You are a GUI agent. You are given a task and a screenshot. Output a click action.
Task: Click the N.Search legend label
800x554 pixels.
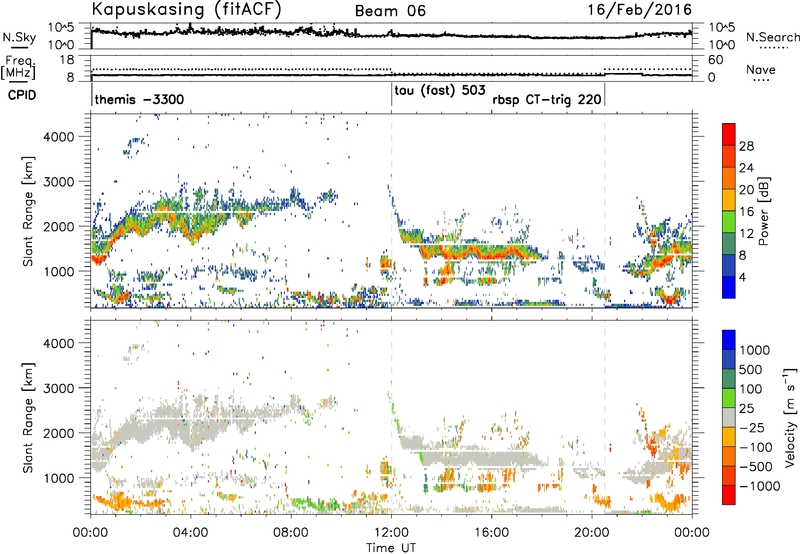tap(772, 37)
